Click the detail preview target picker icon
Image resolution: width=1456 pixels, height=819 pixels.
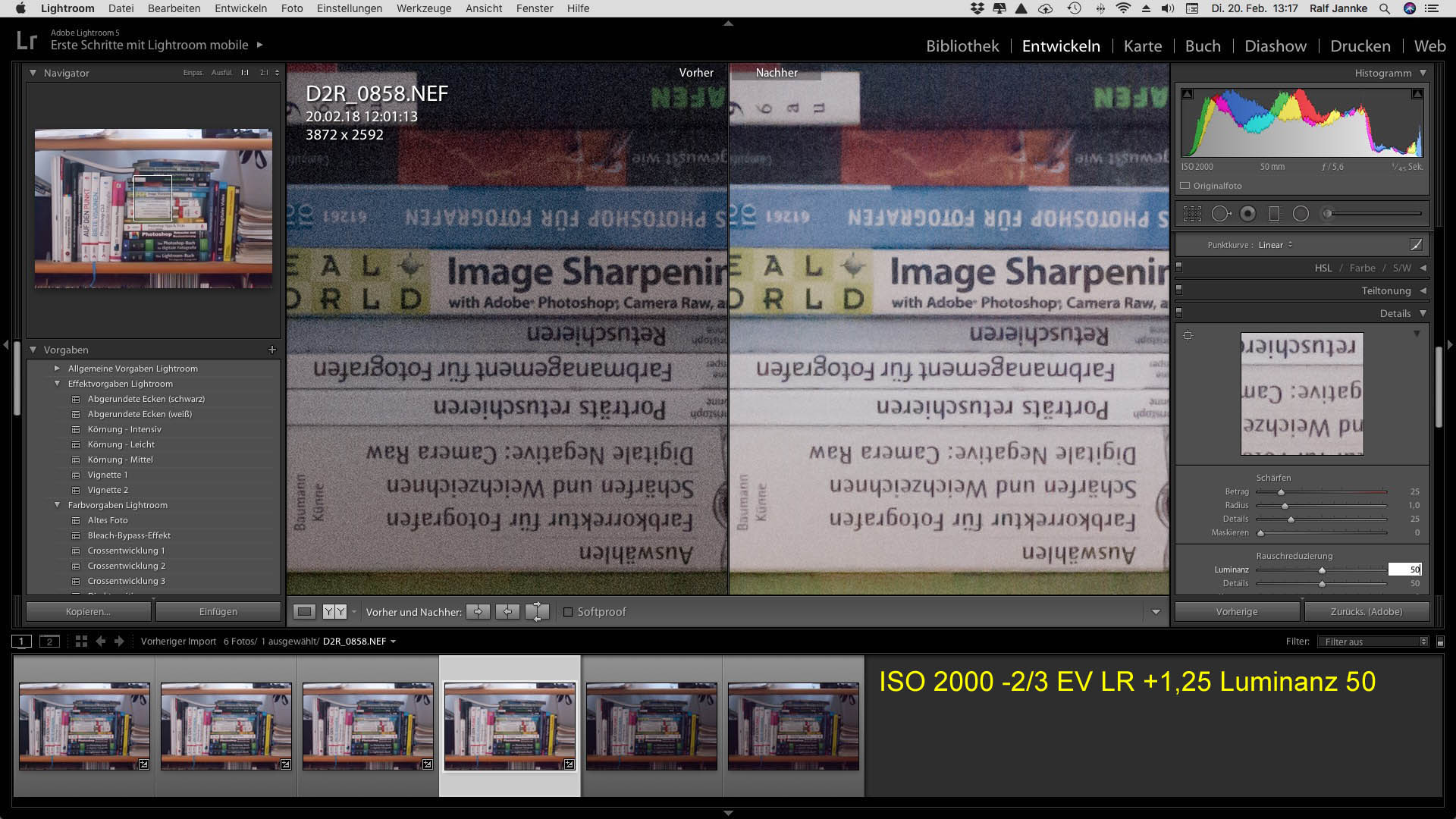(1188, 335)
